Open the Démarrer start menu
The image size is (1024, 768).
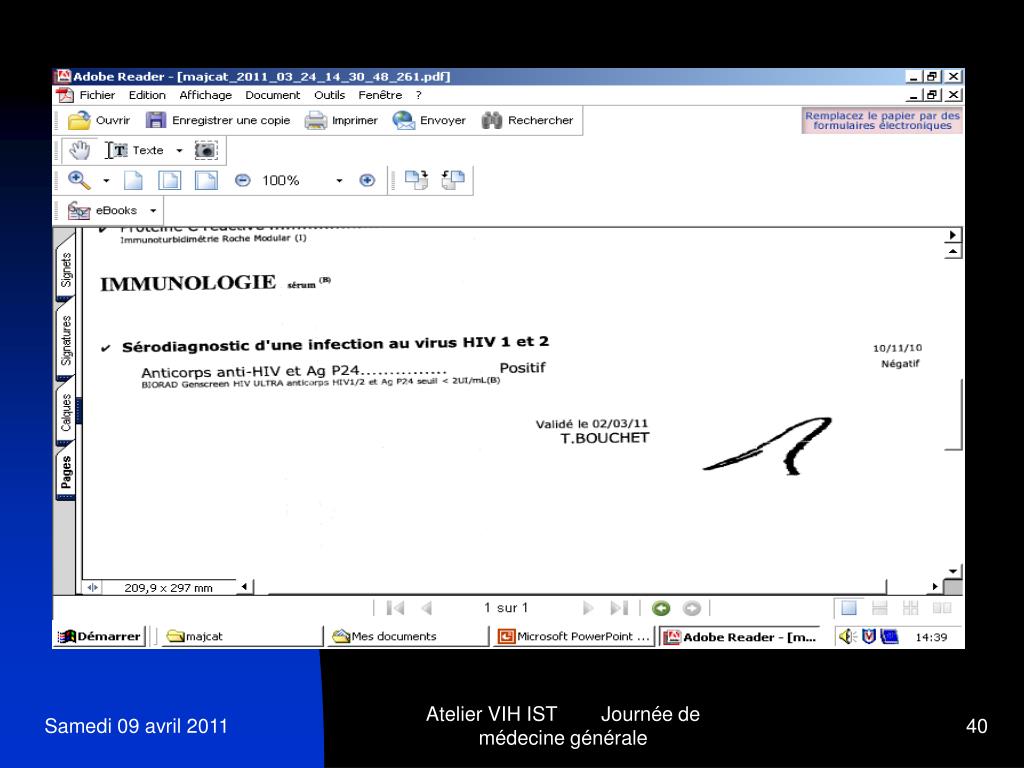pos(99,636)
